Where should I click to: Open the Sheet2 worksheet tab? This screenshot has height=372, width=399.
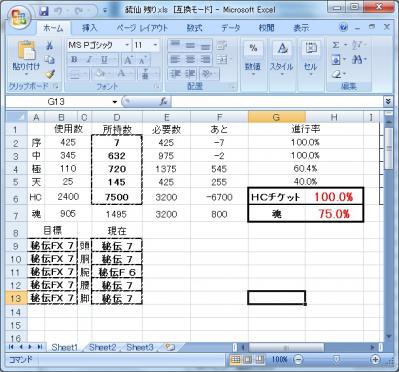[x=102, y=348]
